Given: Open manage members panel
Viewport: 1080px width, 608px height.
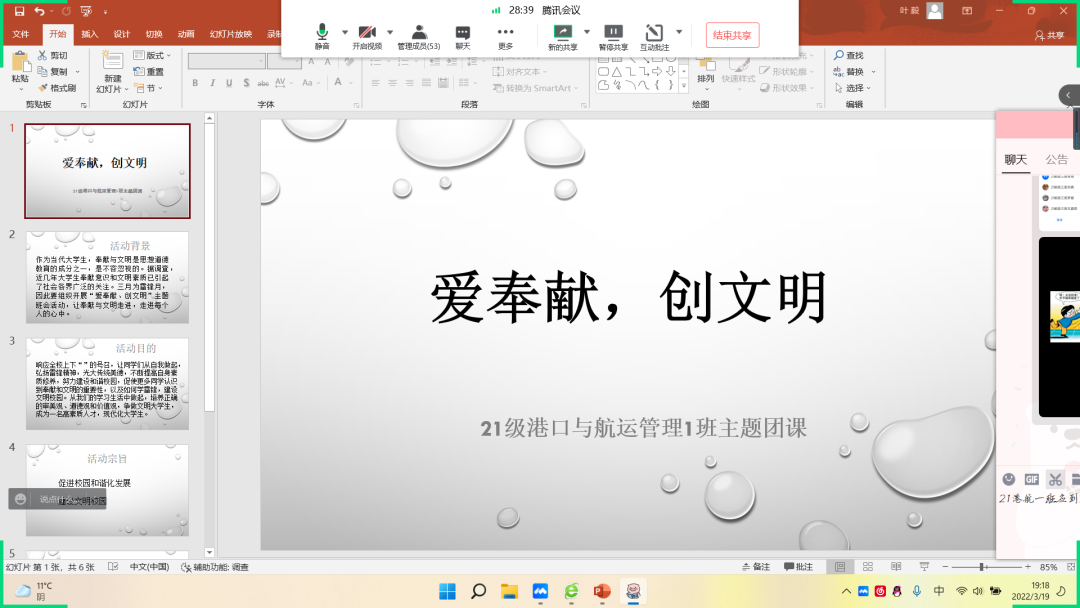Looking at the screenshot, I should coord(418,33).
